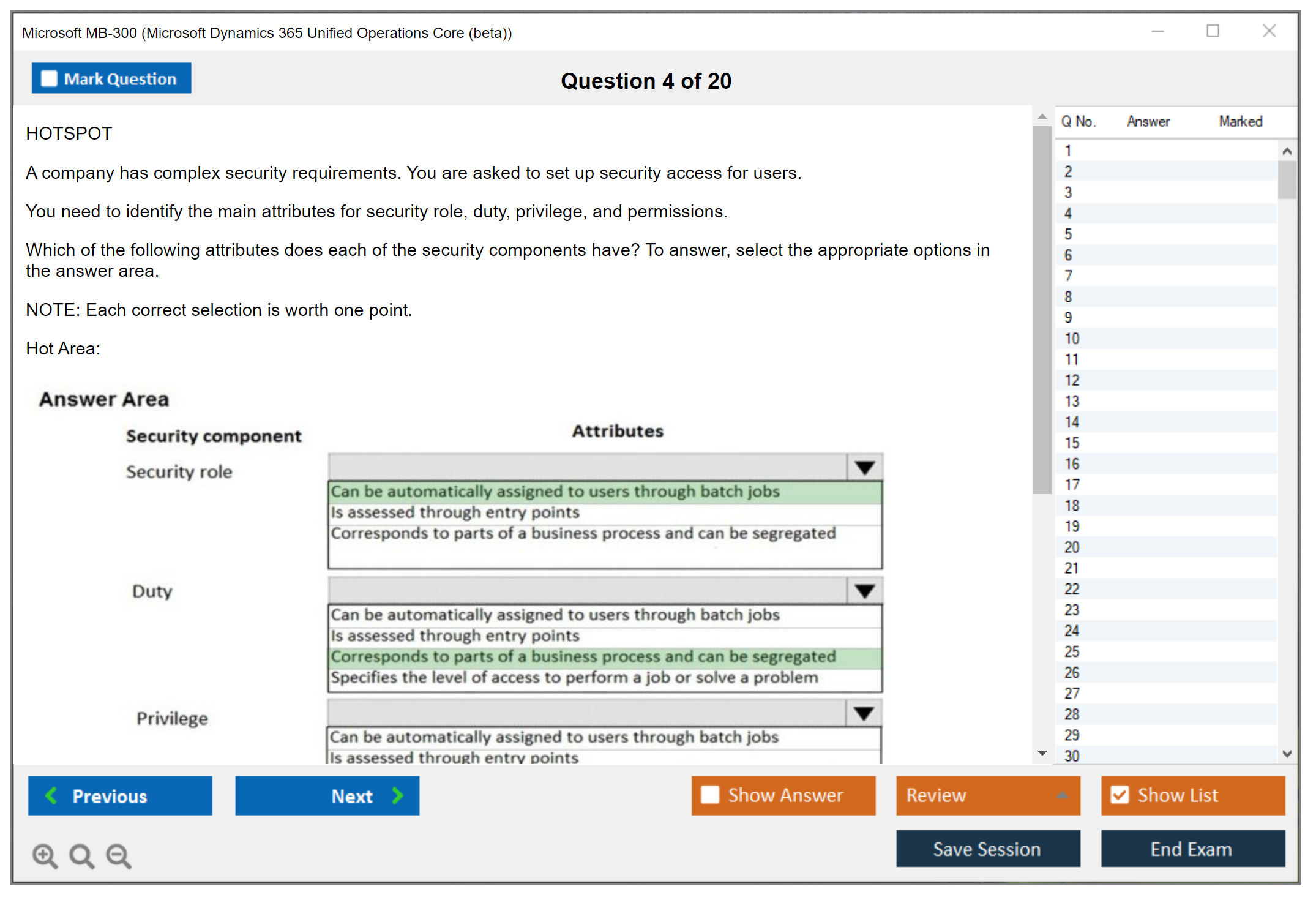Click the reset zoom magnifier icon

[x=81, y=855]
